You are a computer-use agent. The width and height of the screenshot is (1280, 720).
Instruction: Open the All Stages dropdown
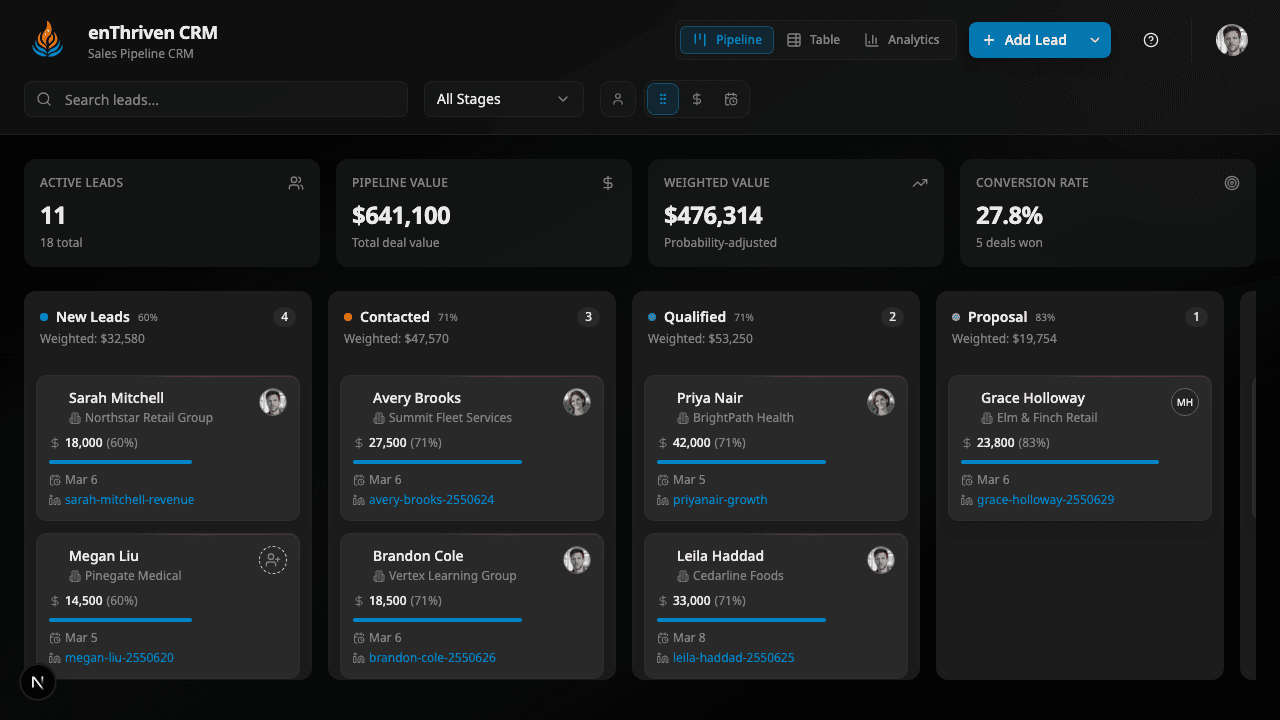(x=503, y=99)
